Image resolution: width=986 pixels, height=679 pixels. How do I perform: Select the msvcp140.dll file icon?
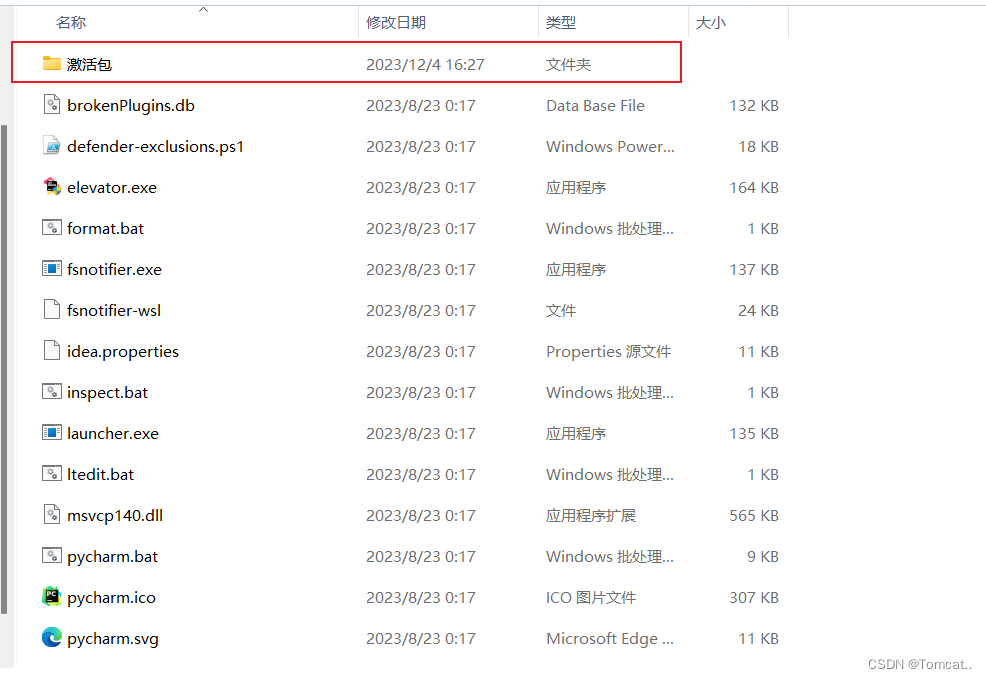coord(52,514)
